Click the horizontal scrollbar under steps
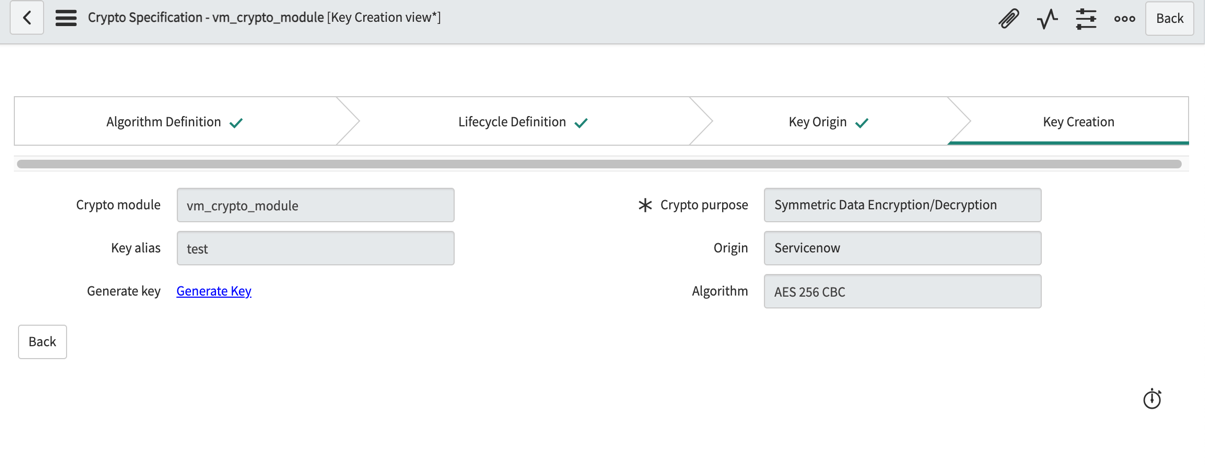 point(599,163)
